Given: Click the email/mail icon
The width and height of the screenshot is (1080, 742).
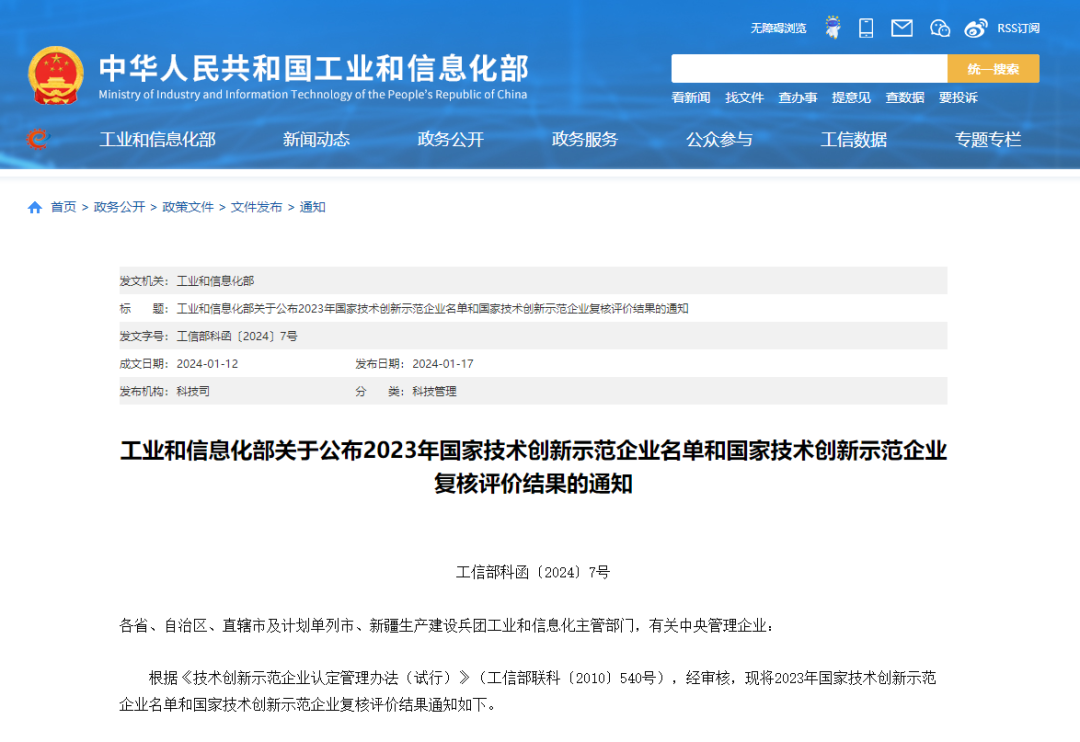Looking at the screenshot, I should 901,27.
